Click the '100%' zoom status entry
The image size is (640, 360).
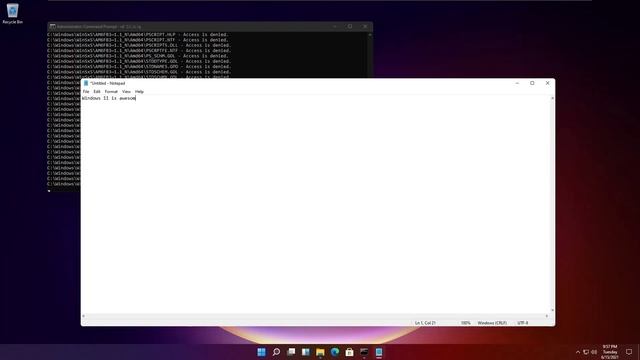[466, 323]
